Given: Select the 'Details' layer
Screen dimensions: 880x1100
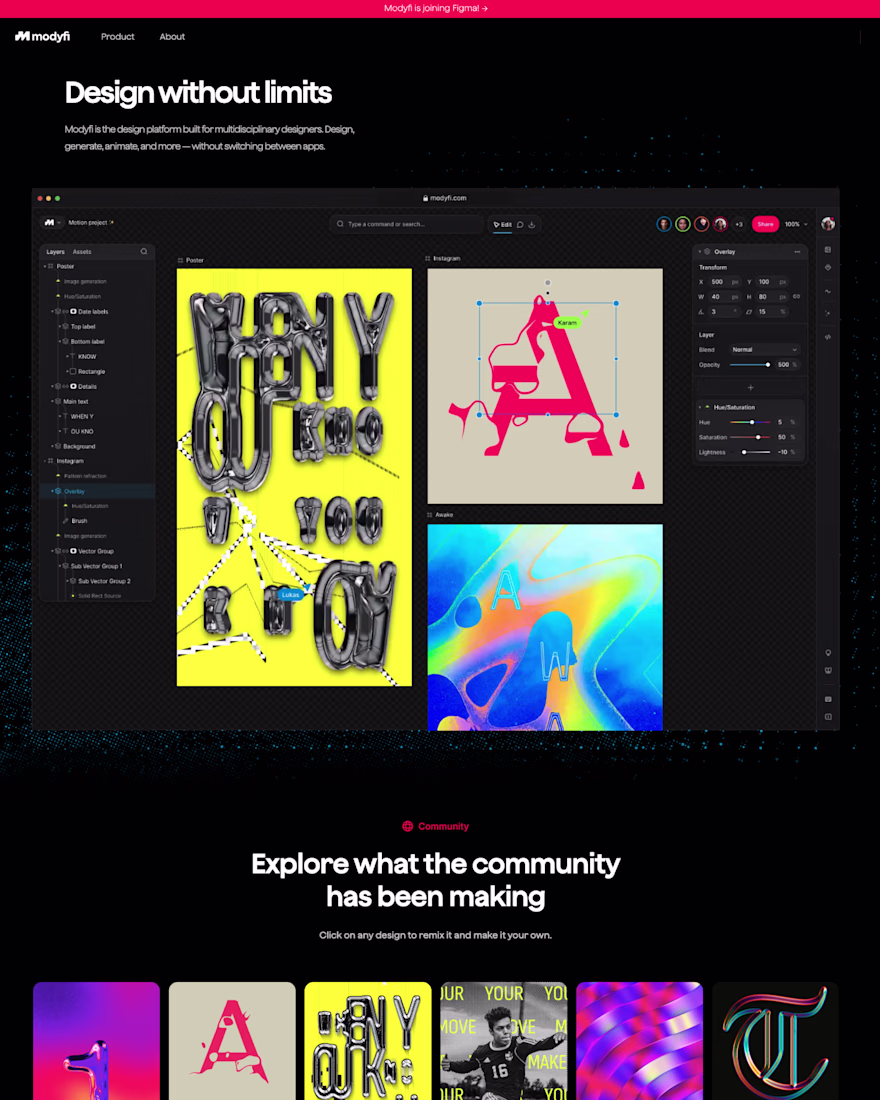Looking at the screenshot, I should pos(87,387).
